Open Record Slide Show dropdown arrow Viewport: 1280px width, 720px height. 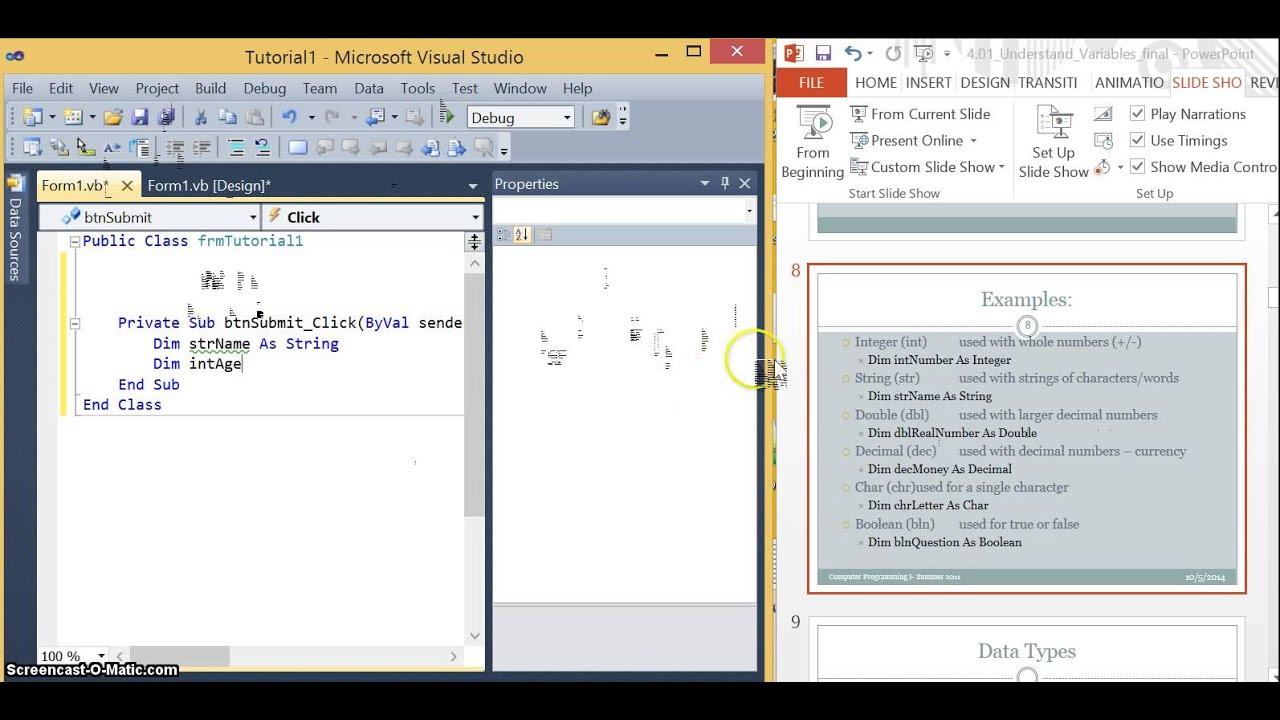1120,167
